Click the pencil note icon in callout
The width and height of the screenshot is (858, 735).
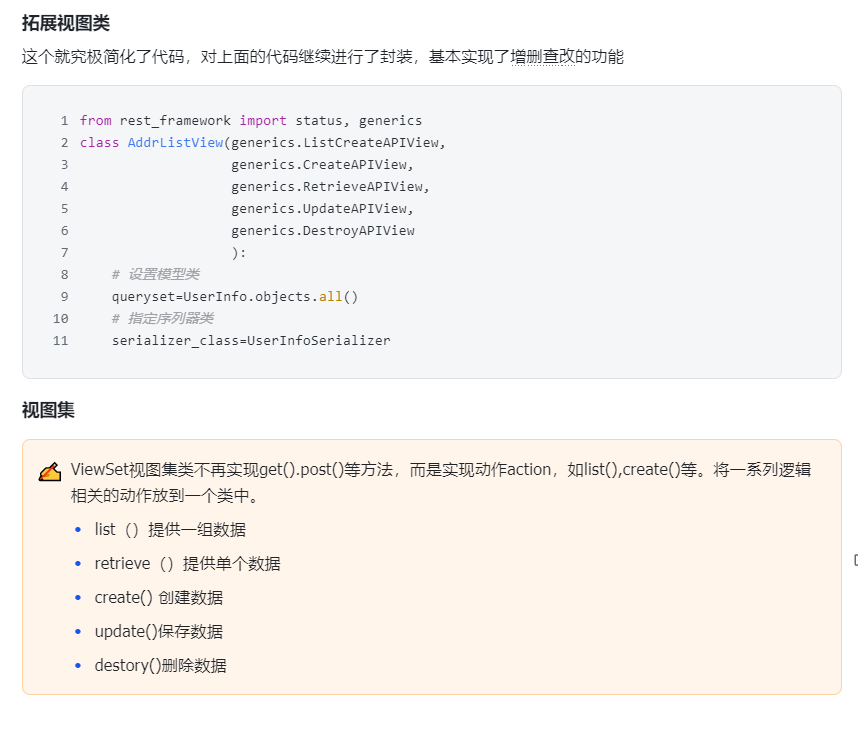coord(50,472)
